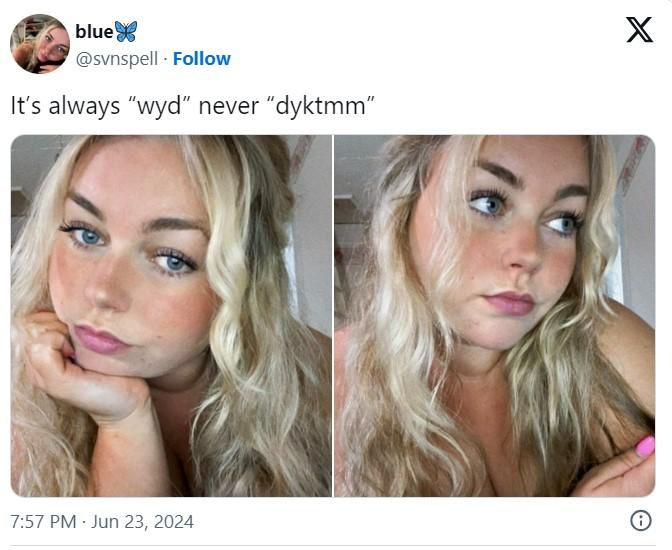Click the display name "blue"
Screen dimensions: 672x550
pyautogui.click(x=94, y=31)
